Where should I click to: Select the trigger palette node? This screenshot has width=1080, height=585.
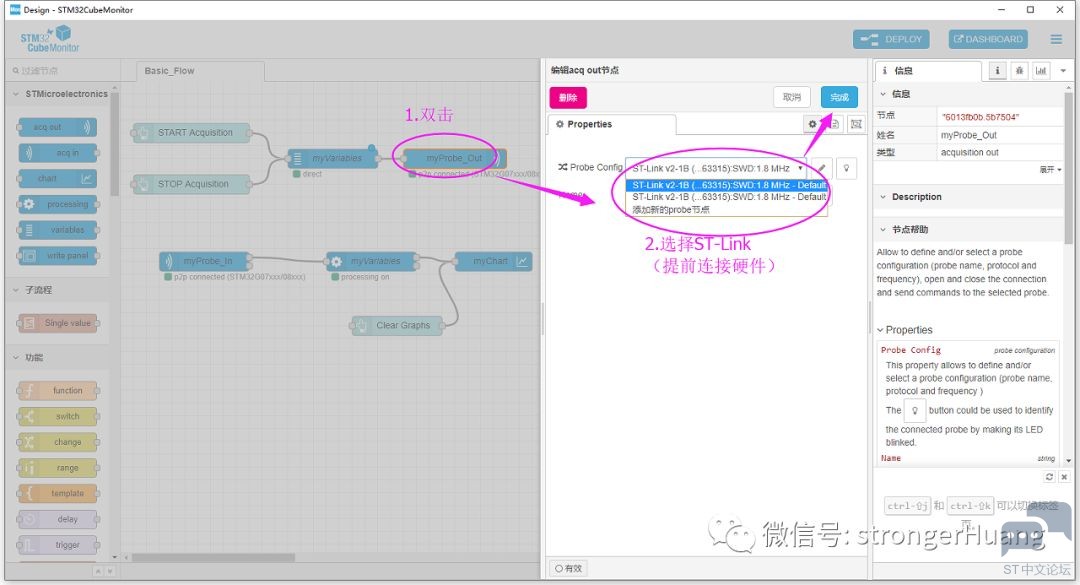tap(58, 545)
